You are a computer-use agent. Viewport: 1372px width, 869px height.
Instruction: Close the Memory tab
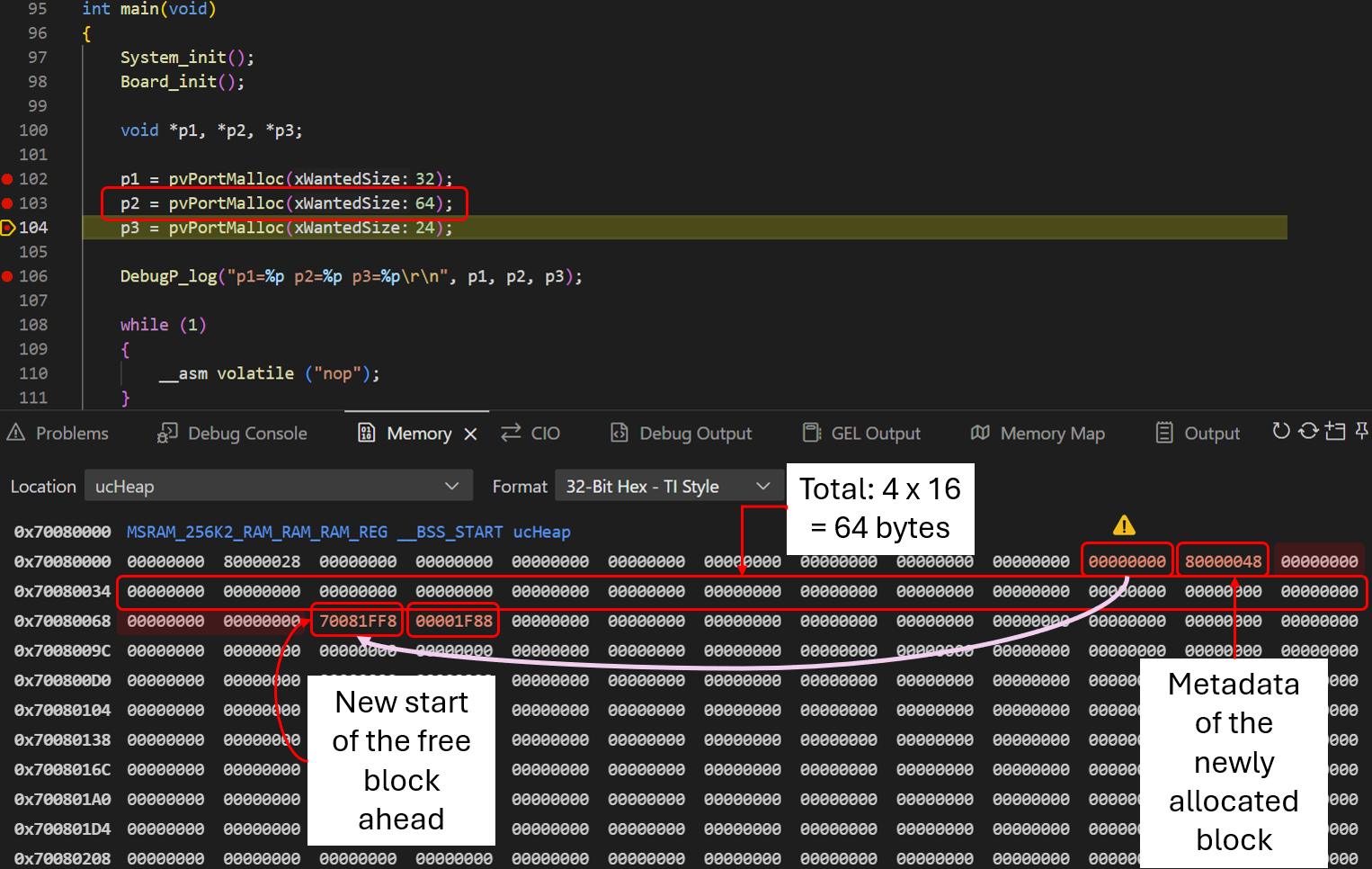click(x=470, y=434)
